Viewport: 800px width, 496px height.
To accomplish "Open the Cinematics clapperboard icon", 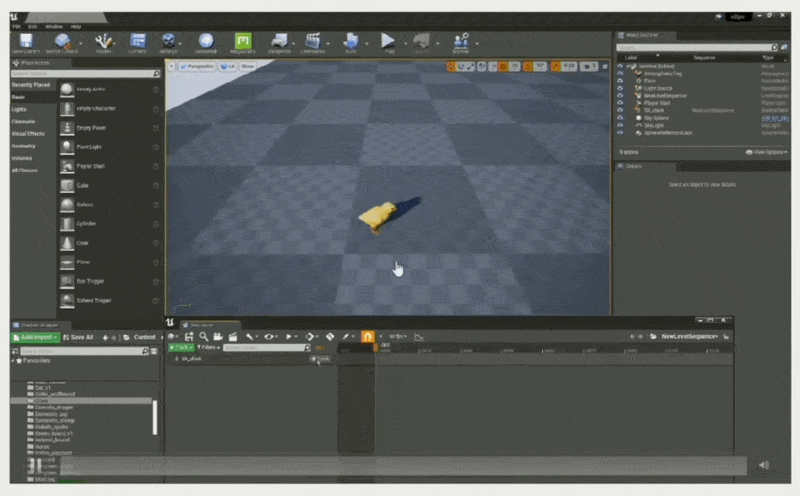I will pyautogui.click(x=314, y=41).
